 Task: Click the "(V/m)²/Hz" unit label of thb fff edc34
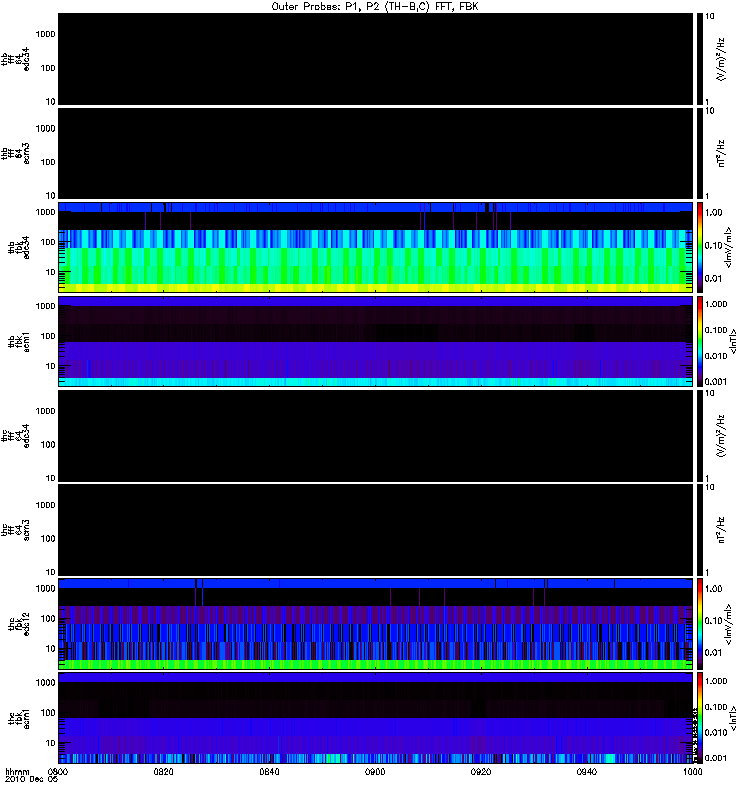coord(722,59)
